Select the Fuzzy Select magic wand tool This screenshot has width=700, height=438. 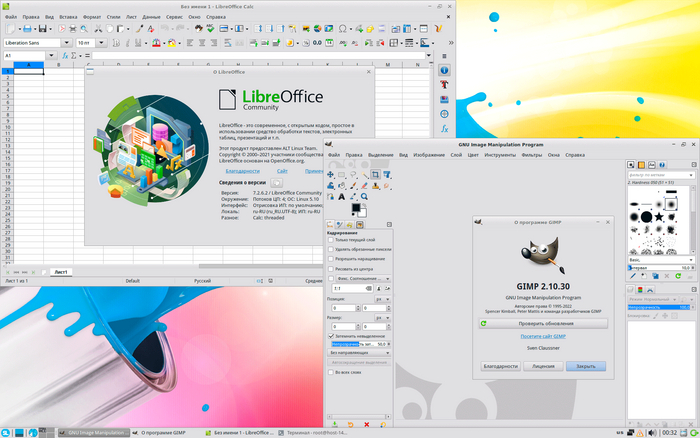[x=364, y=174]
